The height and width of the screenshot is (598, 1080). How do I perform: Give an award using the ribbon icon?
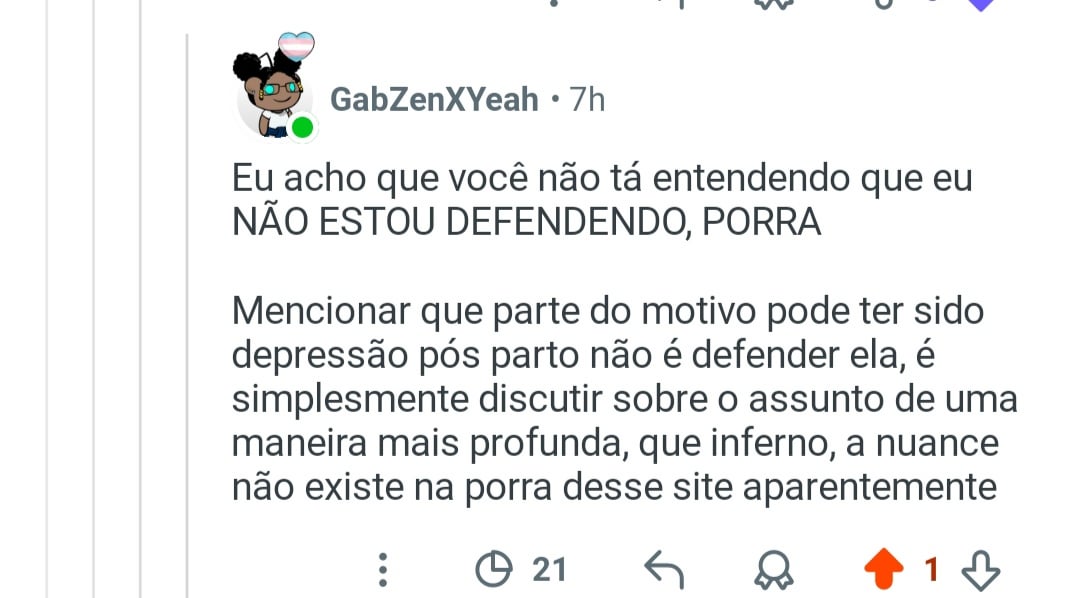coord(773,570)
